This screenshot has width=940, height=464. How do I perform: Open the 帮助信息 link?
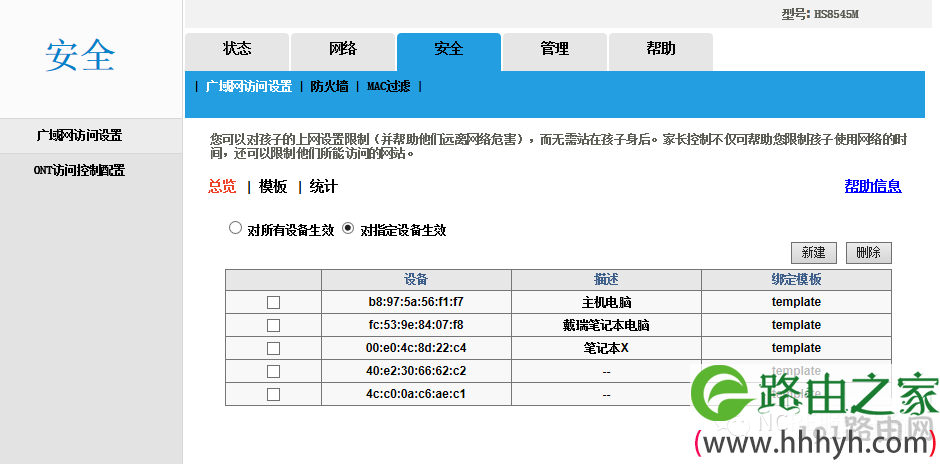click(x=873, y=186)
